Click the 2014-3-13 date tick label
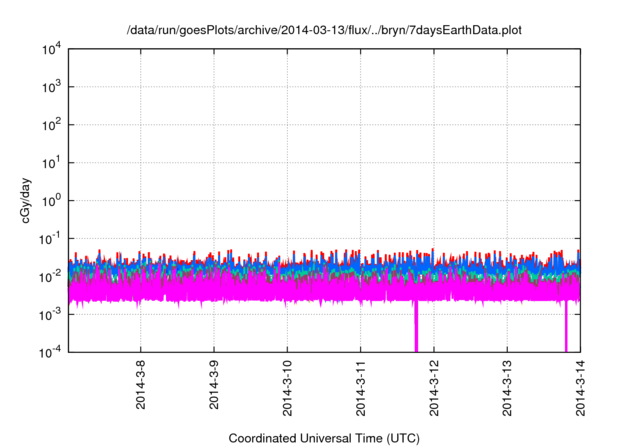640x448 pixels. [507, 388]
